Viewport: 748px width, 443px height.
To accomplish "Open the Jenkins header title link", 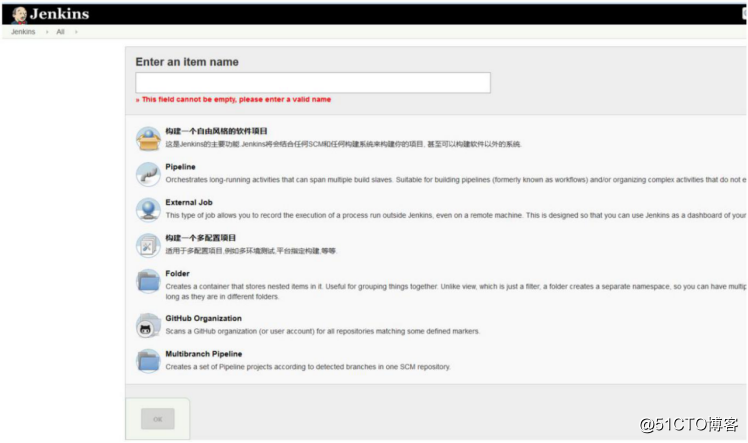I will [59, 14].
